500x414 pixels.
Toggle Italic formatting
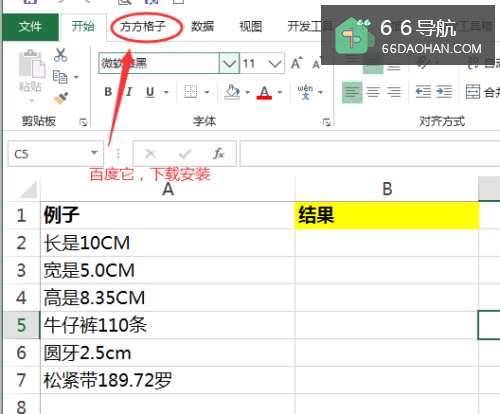(x=129, y=92)
